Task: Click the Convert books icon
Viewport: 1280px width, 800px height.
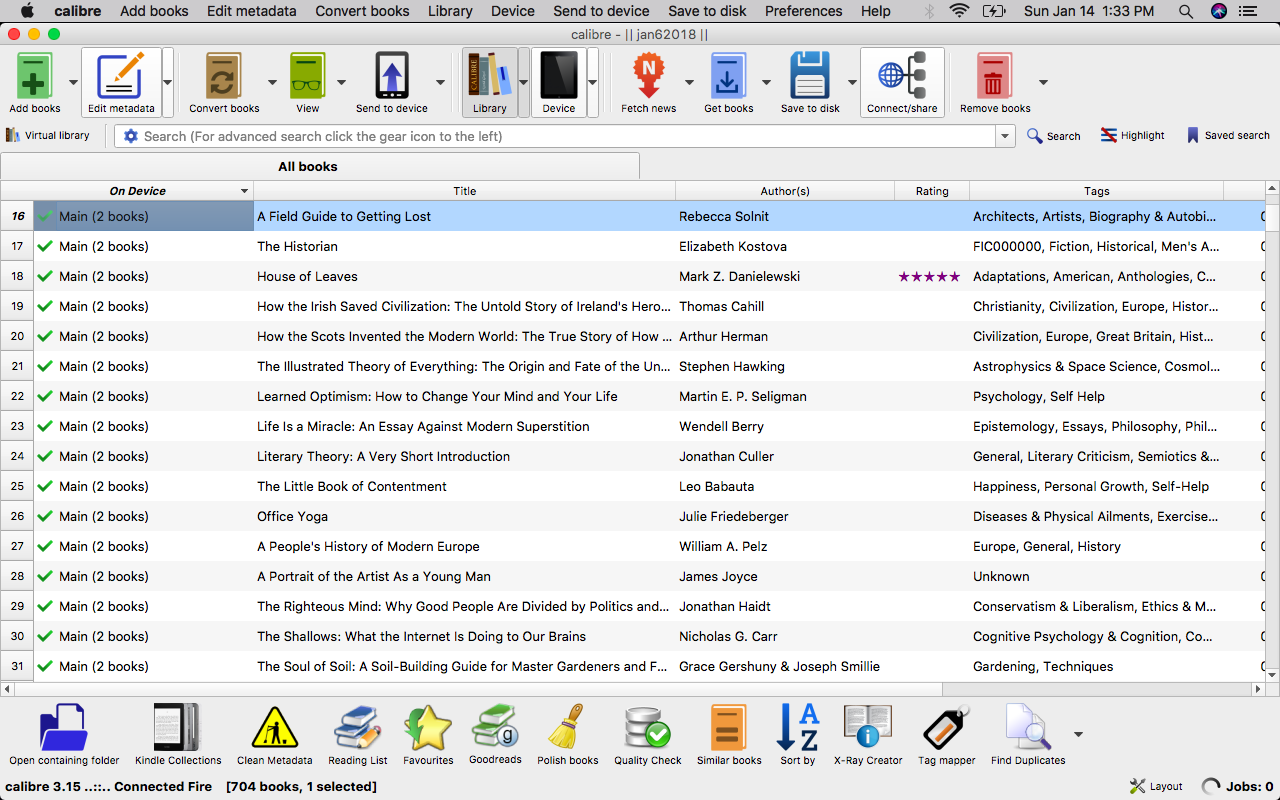Action: (224, 78)
